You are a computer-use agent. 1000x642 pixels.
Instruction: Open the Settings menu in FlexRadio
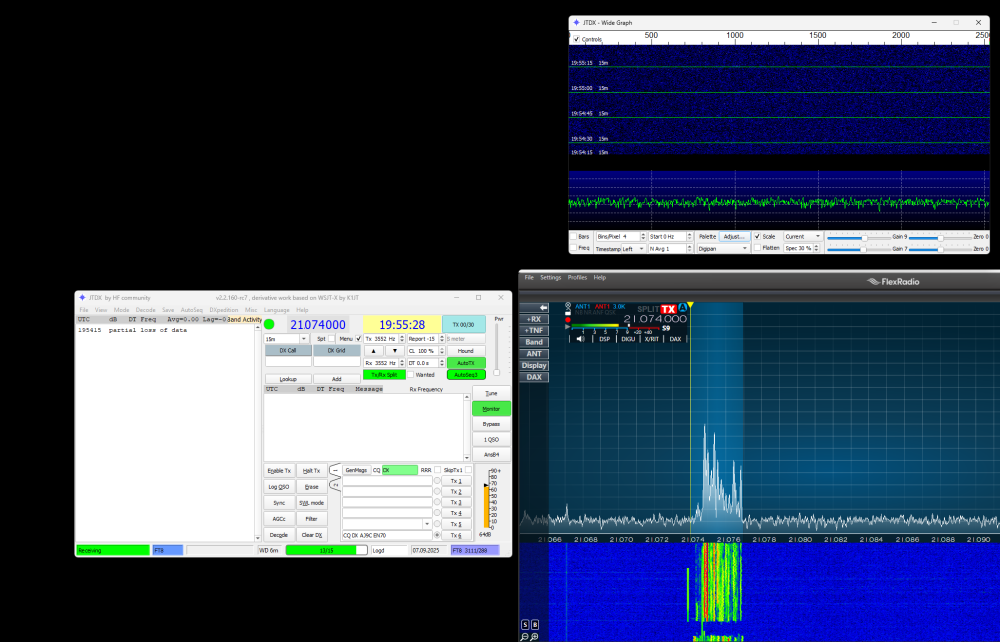(550, 277)
